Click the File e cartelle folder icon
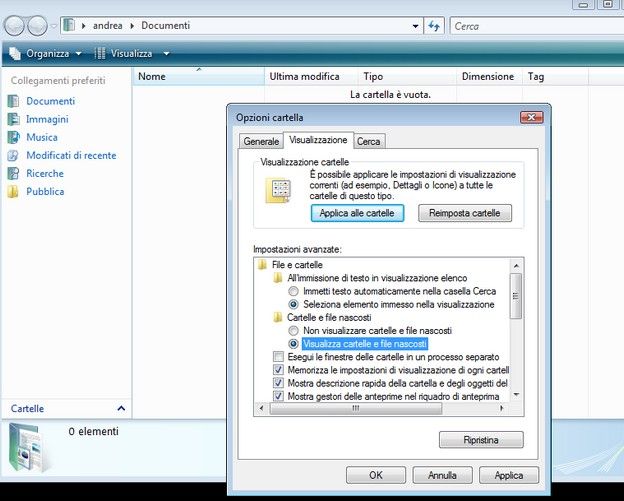The width and height of the screenshot is (624, 501). click(262, 265)
